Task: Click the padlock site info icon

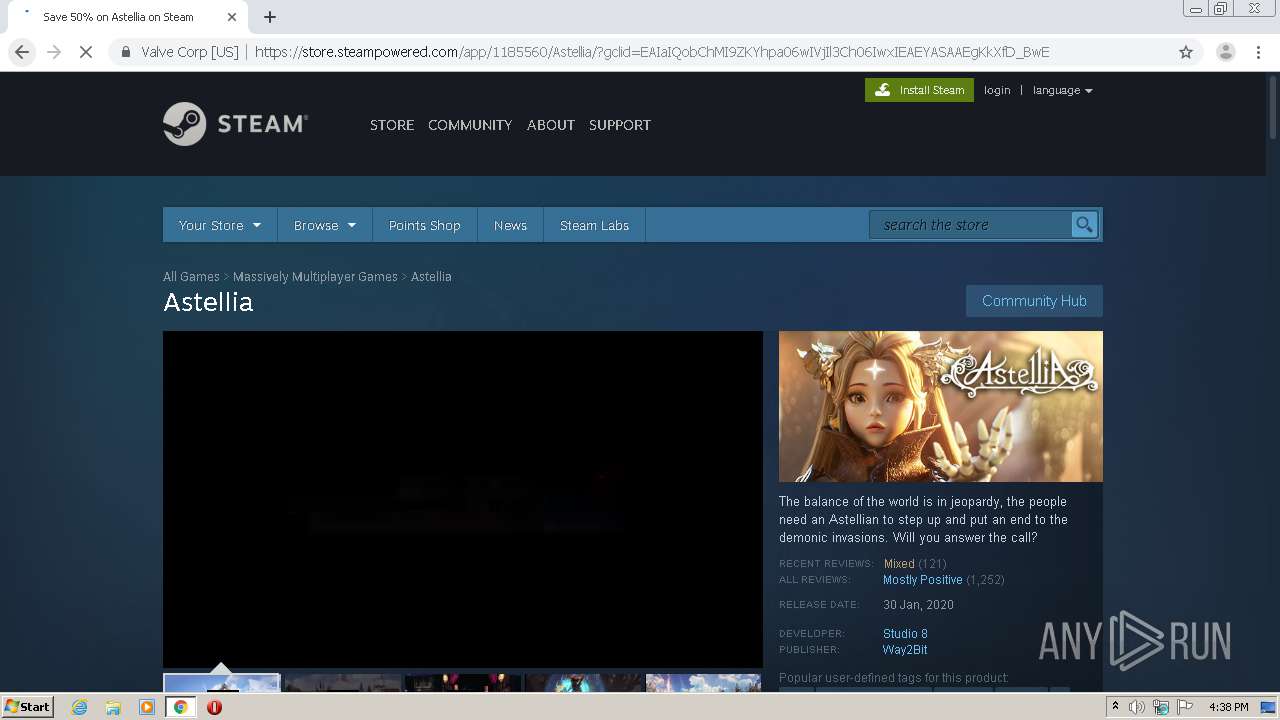Action: (x=125, y=52)
